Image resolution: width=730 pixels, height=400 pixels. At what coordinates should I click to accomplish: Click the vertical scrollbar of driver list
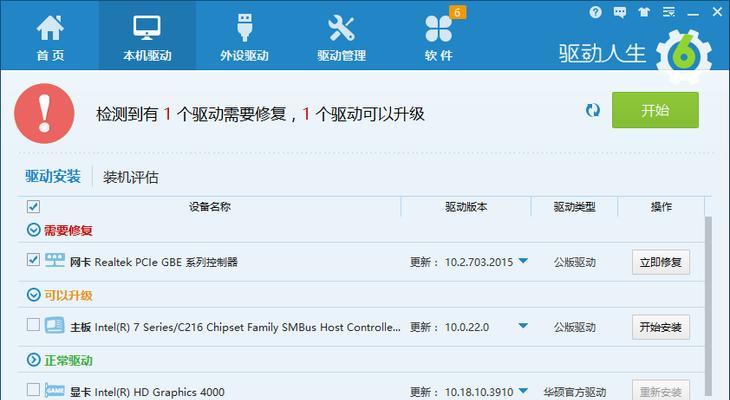pos(709,305)
